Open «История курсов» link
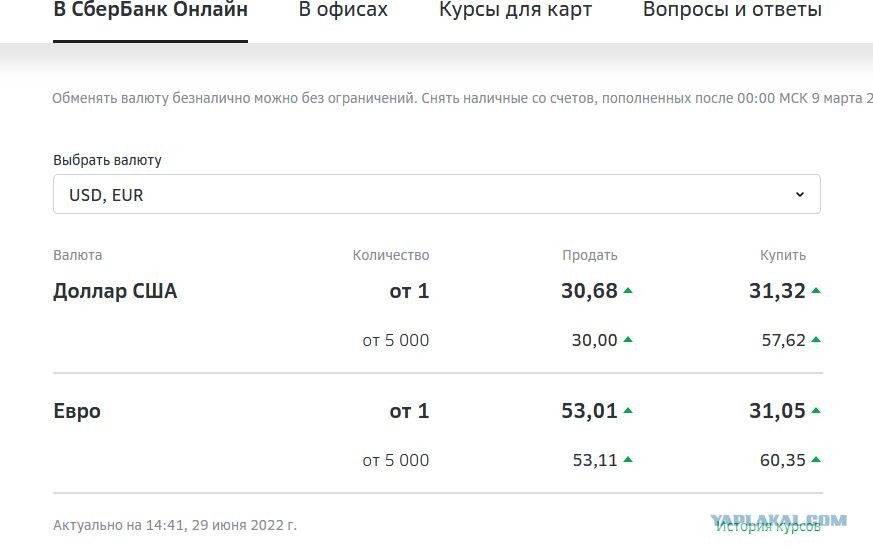The image size is (873, 550). [x=768, y=526]
